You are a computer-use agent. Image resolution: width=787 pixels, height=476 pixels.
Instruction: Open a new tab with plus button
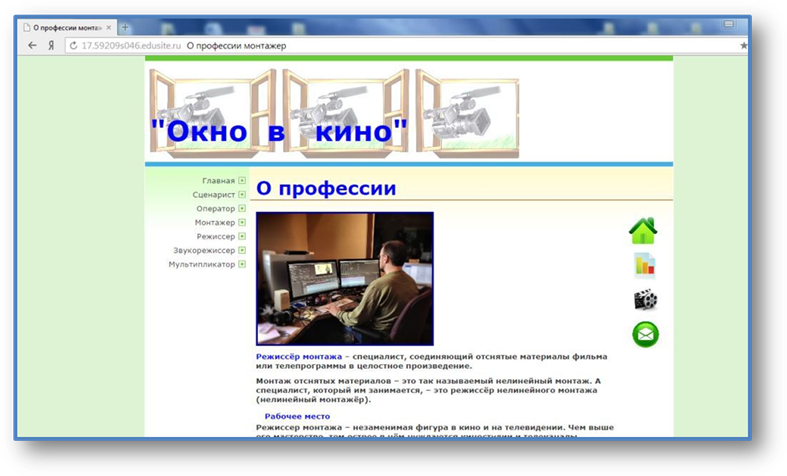[x=125, y=28]
